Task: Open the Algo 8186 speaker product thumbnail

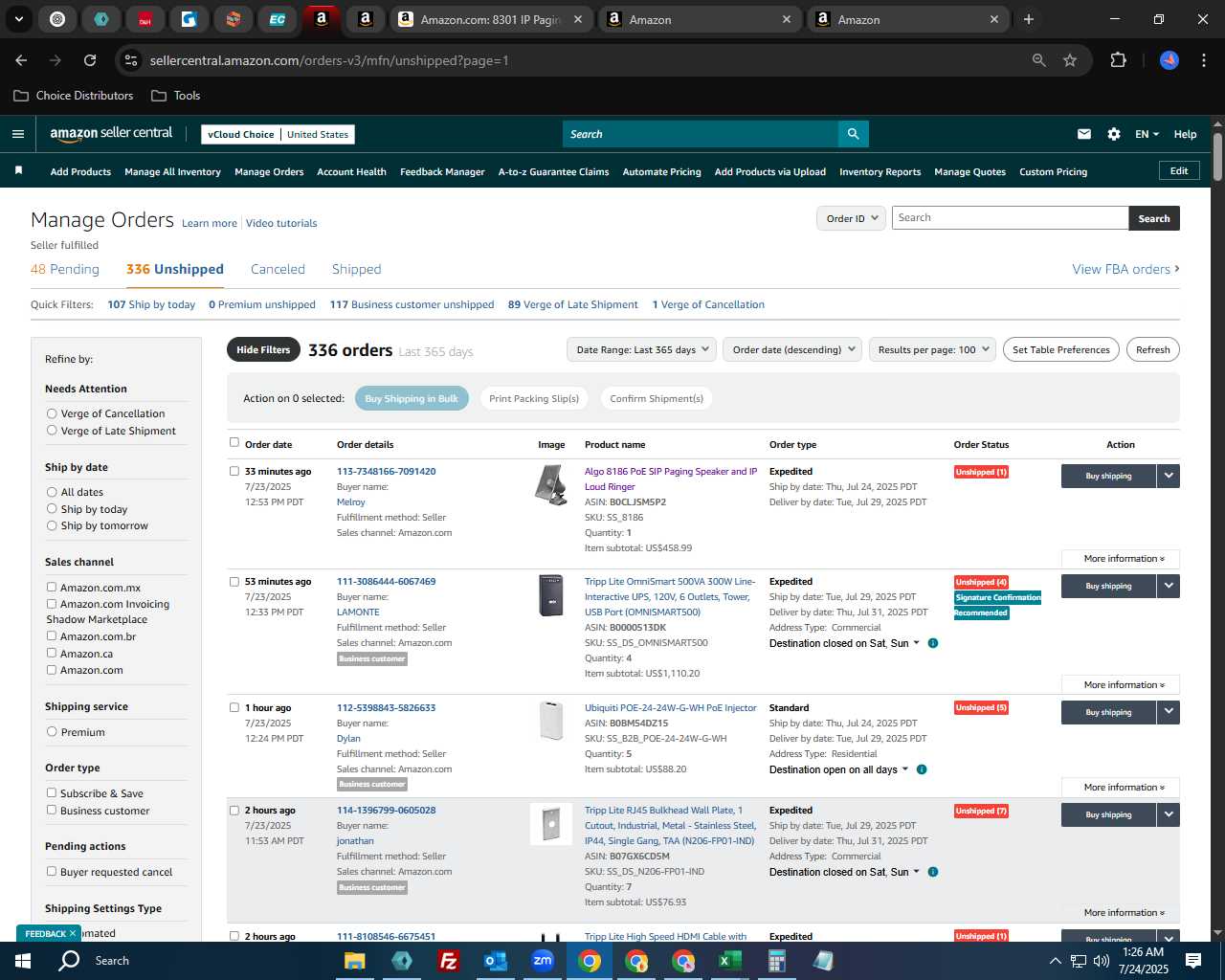Action: 551,484
